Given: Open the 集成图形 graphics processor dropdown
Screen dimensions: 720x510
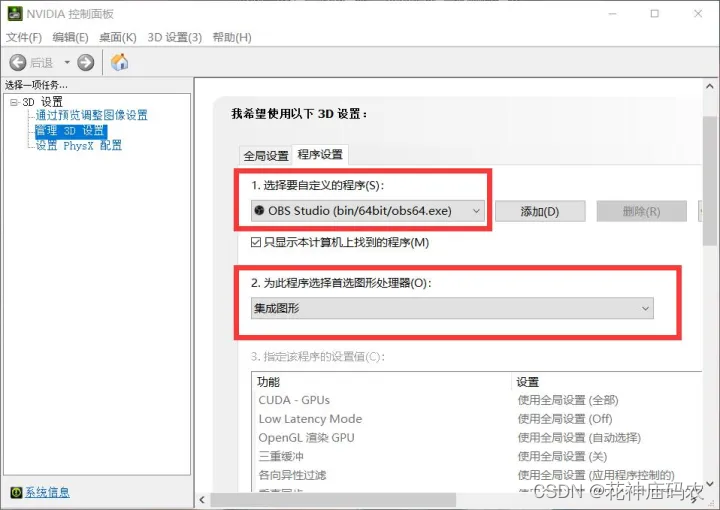Looking at the screenshot, I should 452,308.
